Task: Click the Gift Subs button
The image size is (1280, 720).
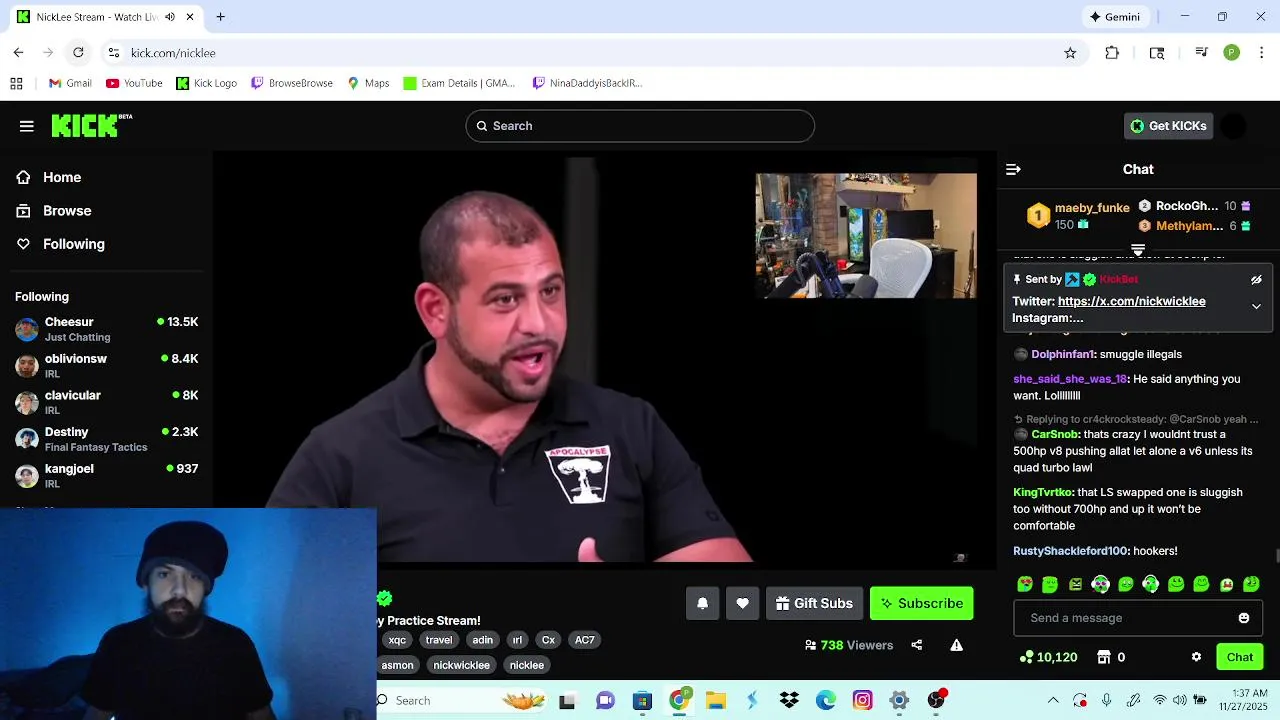Action: [x=814, y=603]
